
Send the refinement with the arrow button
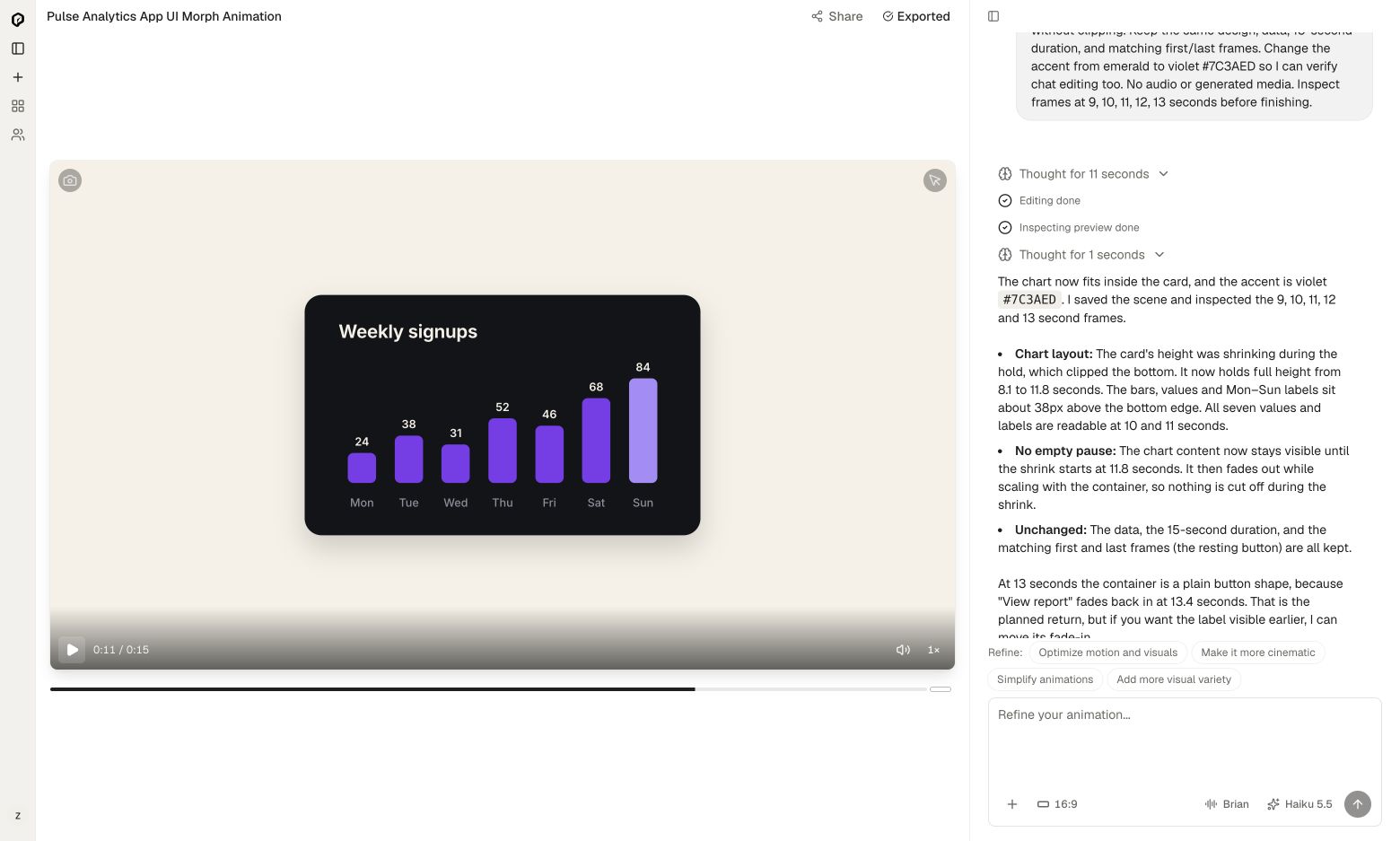[x=1358, y=804]
